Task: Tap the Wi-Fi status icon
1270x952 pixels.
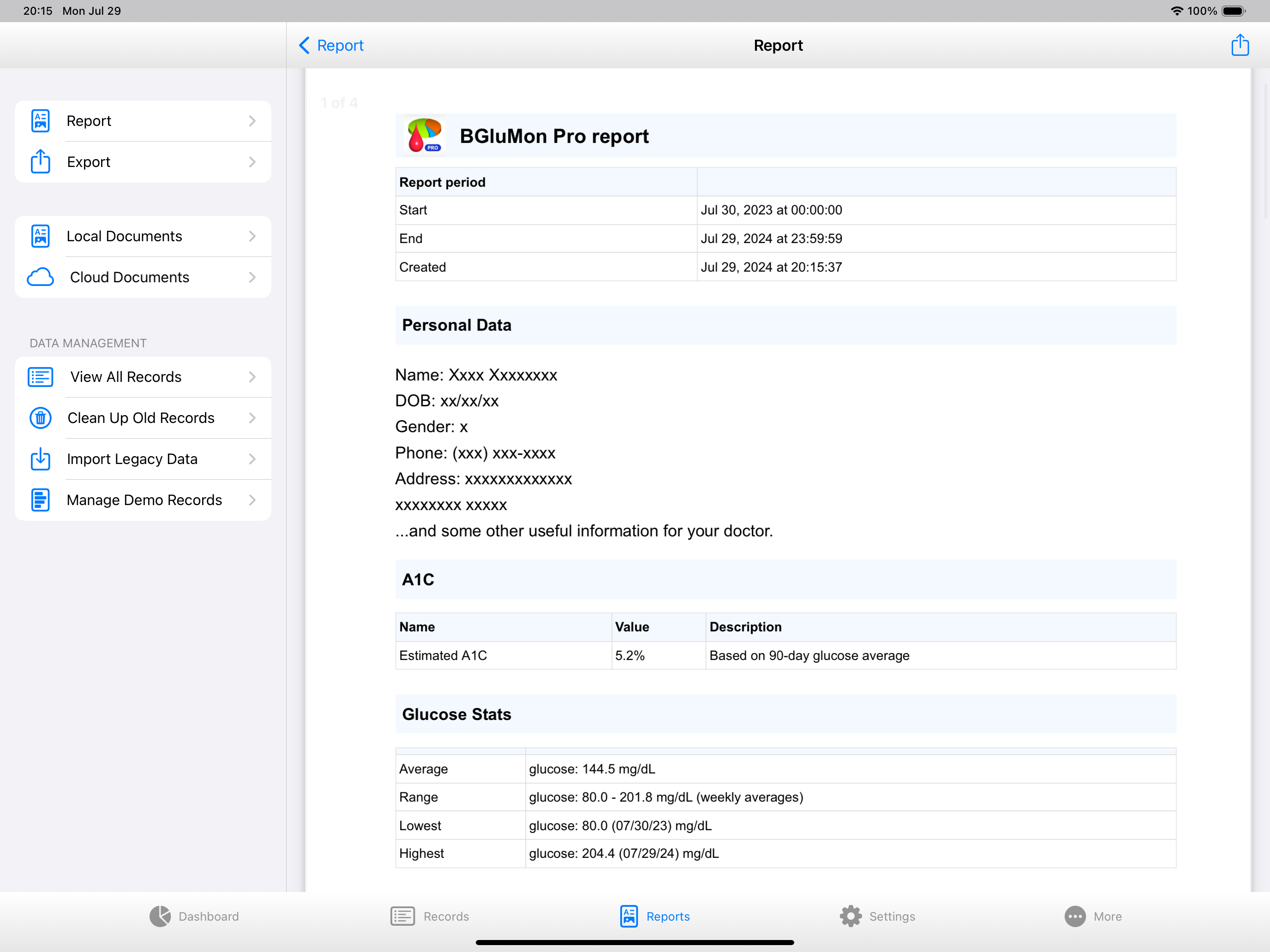Action: coord(1176,11)
